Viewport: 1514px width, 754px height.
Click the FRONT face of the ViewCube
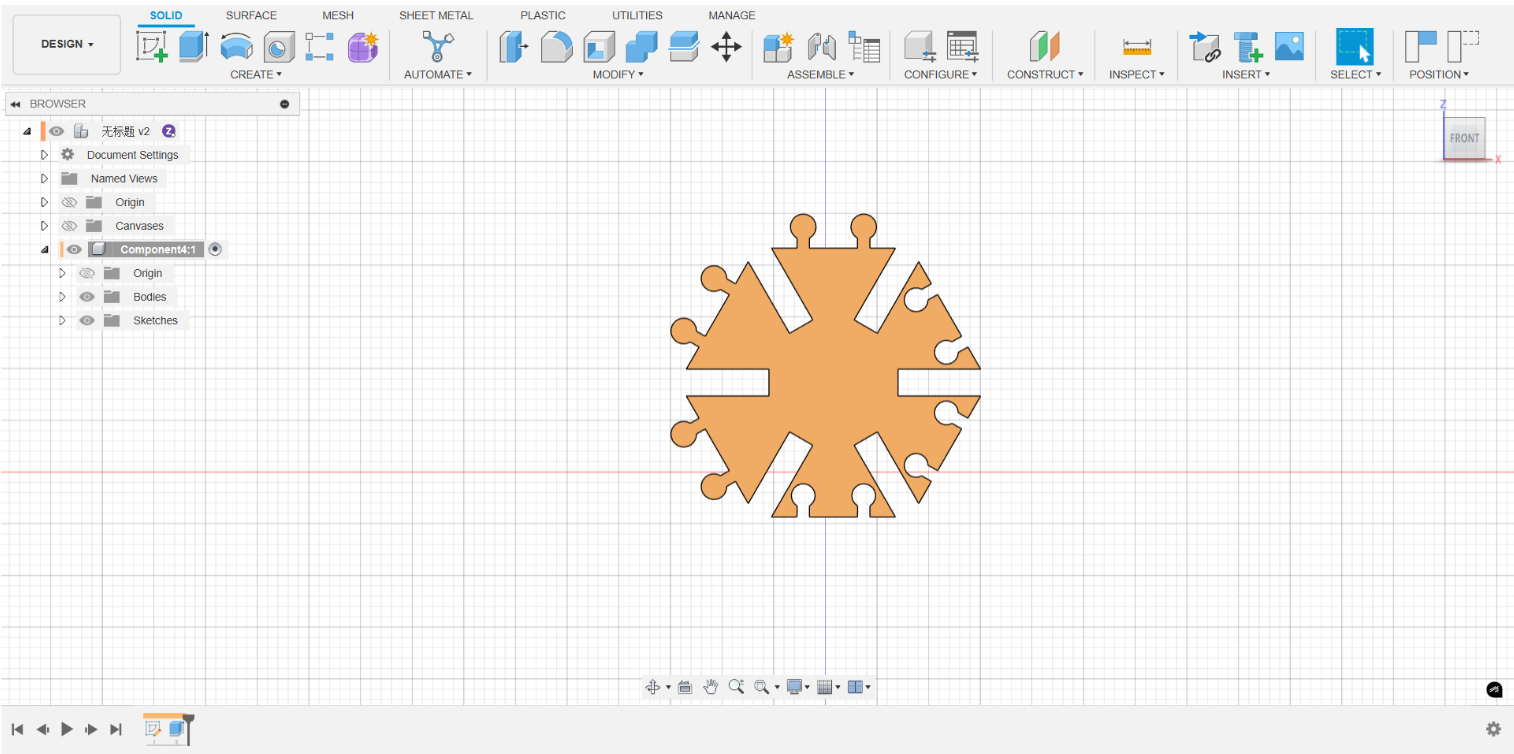click(x=1464, y=138)
